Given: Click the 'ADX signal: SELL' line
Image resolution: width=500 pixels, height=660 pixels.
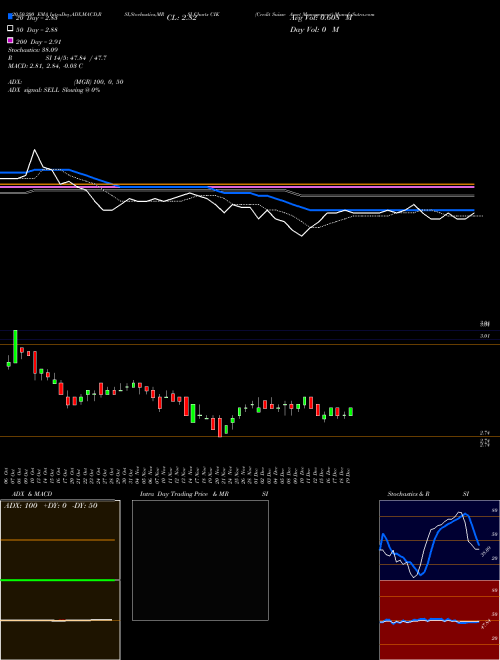Looking at the screenshot, I should (54, 90).
